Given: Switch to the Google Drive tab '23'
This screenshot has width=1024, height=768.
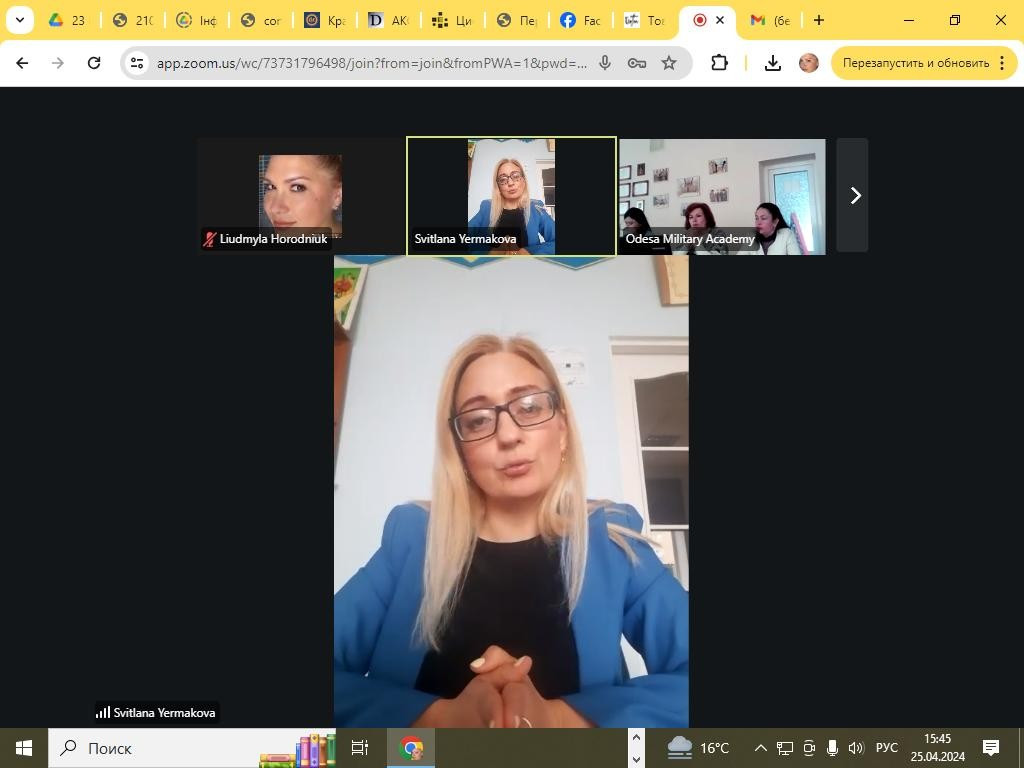Looking at the screenshot, I should point(68,20).
